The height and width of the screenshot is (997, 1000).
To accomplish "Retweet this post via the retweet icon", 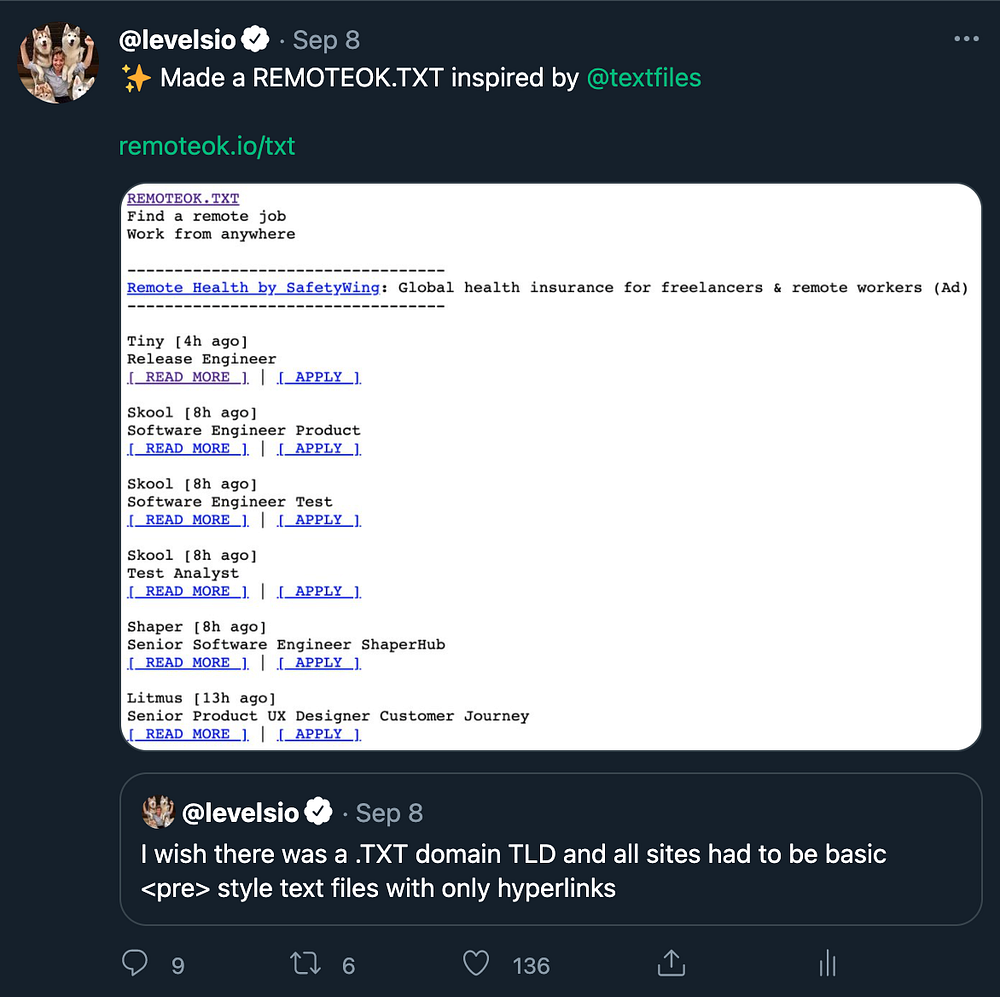I will click(x=305, y=963).
